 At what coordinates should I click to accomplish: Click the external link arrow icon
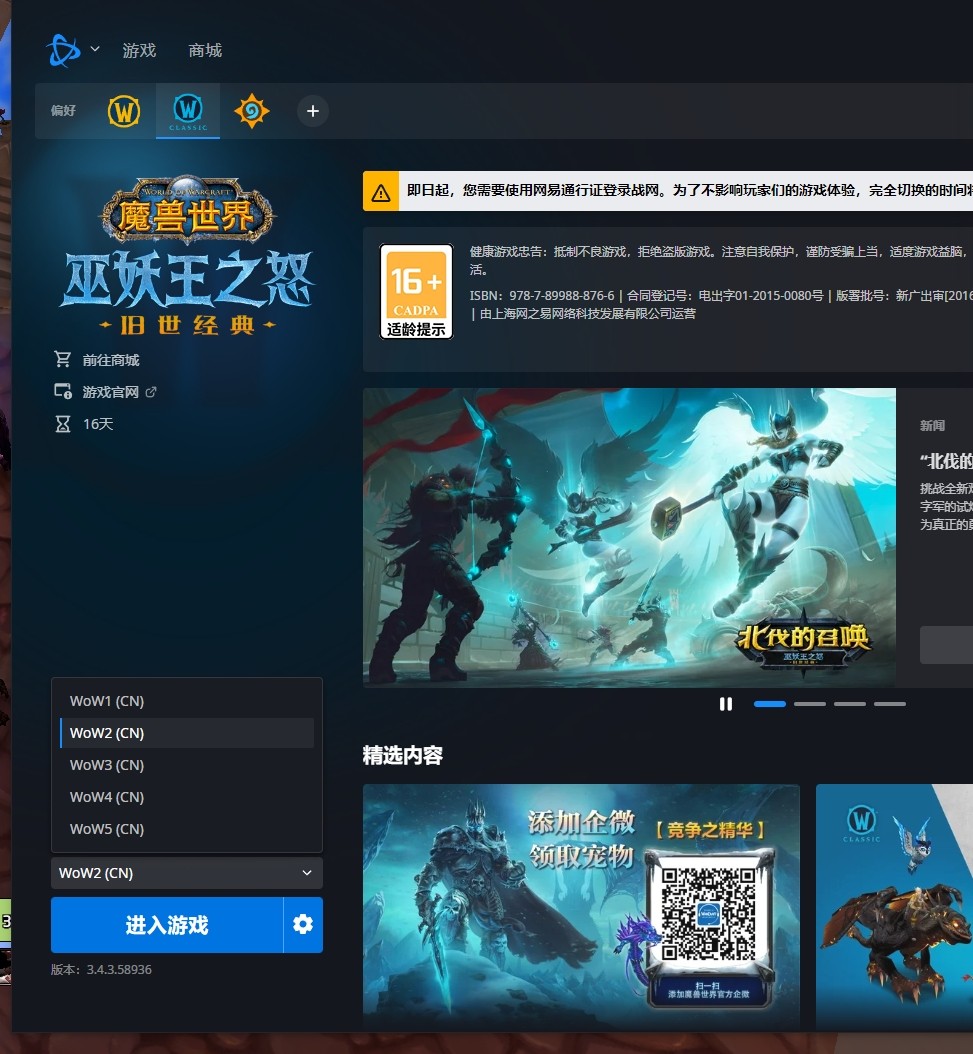151,392
